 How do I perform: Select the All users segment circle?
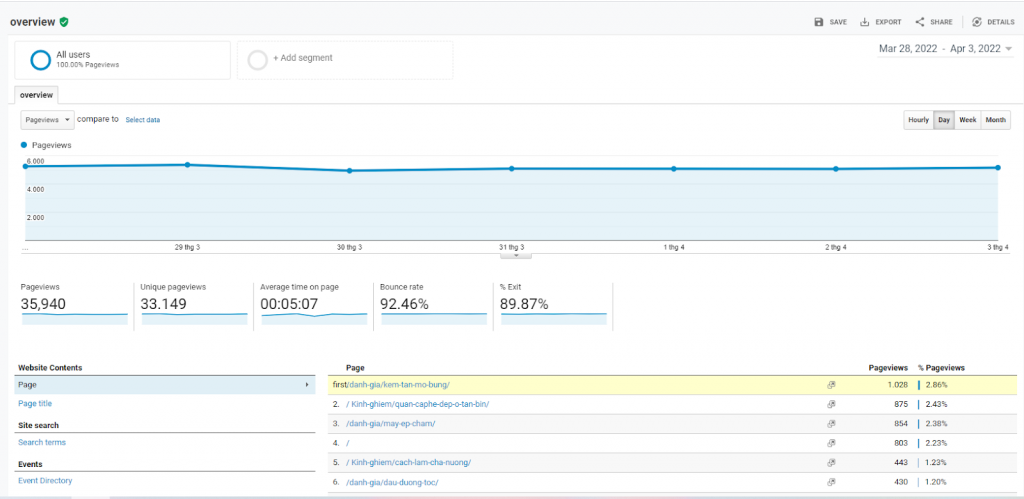point(40,60)
